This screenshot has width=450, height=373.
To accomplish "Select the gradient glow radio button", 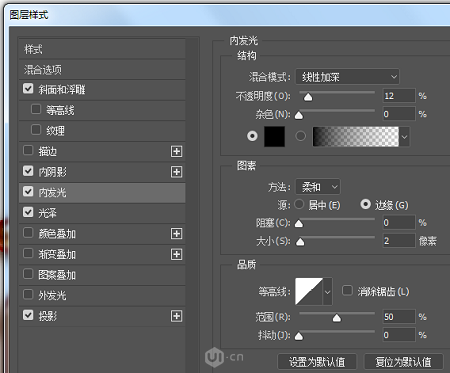I will 300,136.
